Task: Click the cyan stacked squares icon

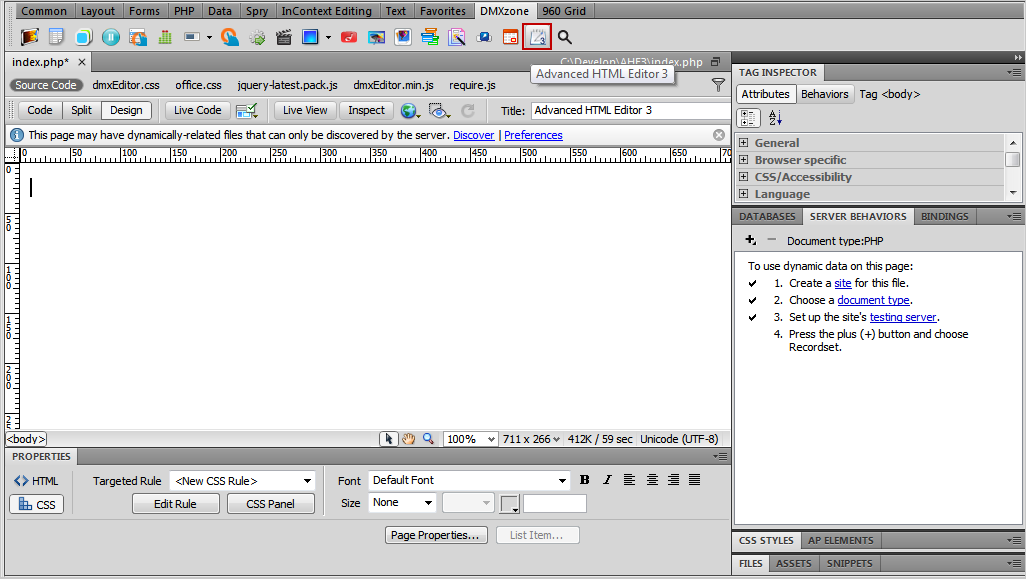Action: coord(83,37)
